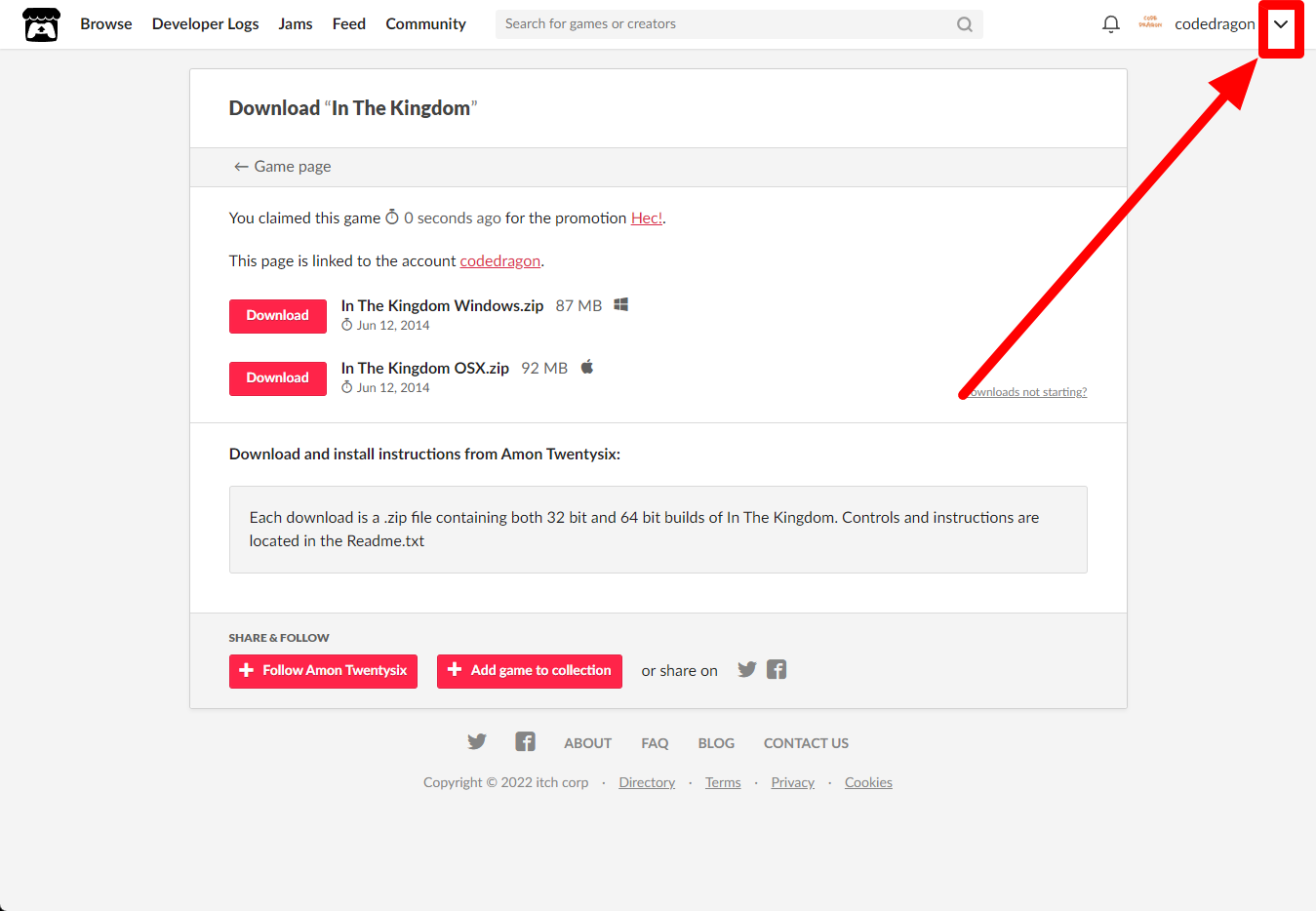Click the search magnifier icon
This screenshot has height=911, width=1316.
[965, 24]
